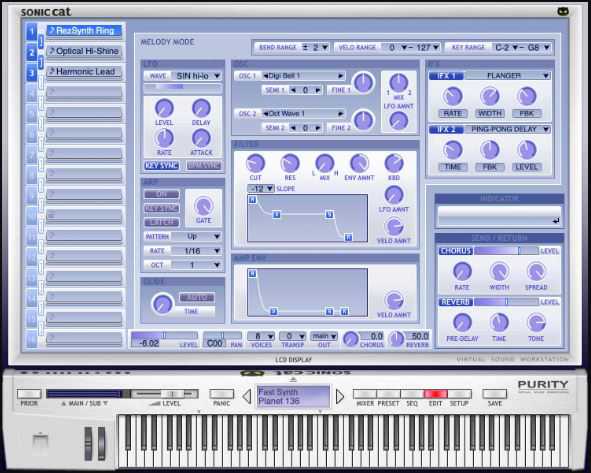Viewport: 591px width, 473px height.
Task: Open the Ping-Pong Delay effect dropdown
Action: tap(507, 130)
